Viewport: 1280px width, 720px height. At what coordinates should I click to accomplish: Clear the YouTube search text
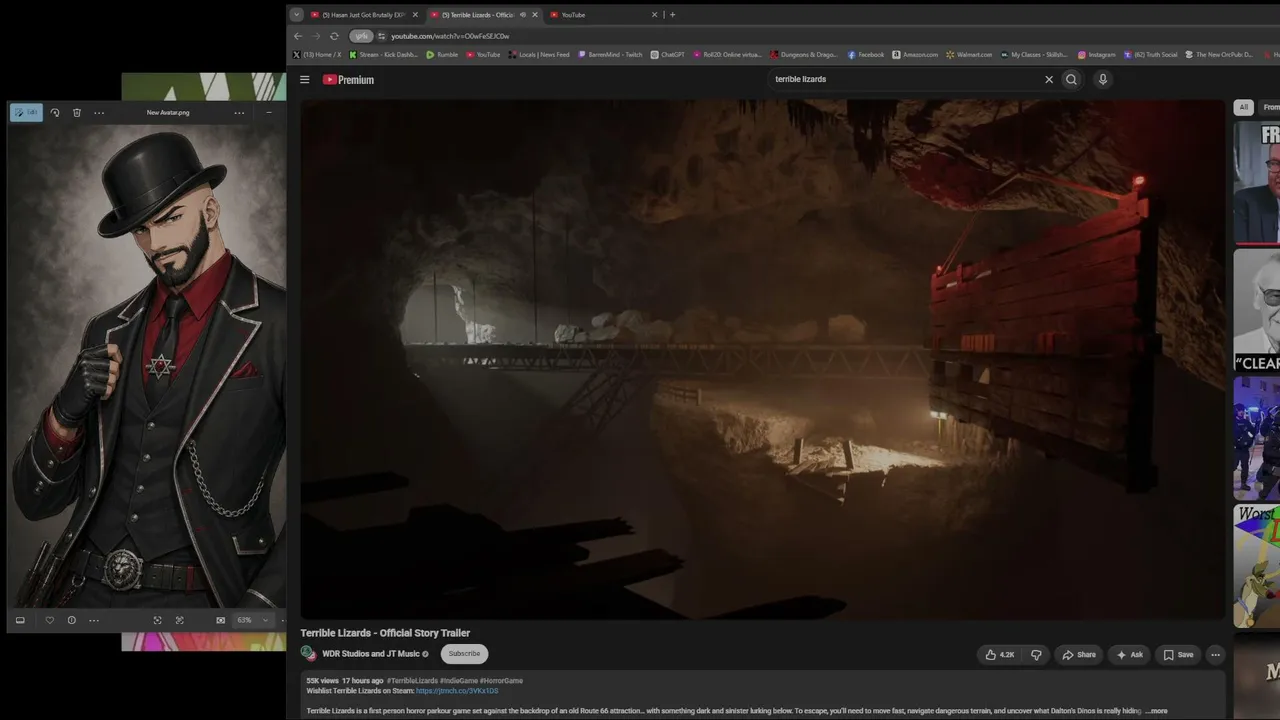click(1049, 79)
